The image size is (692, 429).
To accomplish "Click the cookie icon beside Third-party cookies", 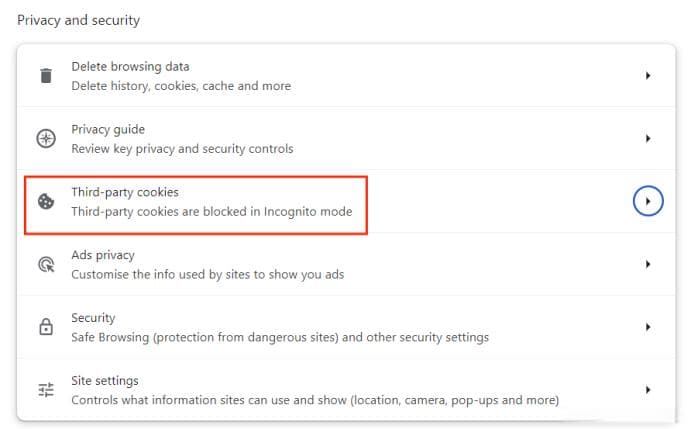I will 46,201.
